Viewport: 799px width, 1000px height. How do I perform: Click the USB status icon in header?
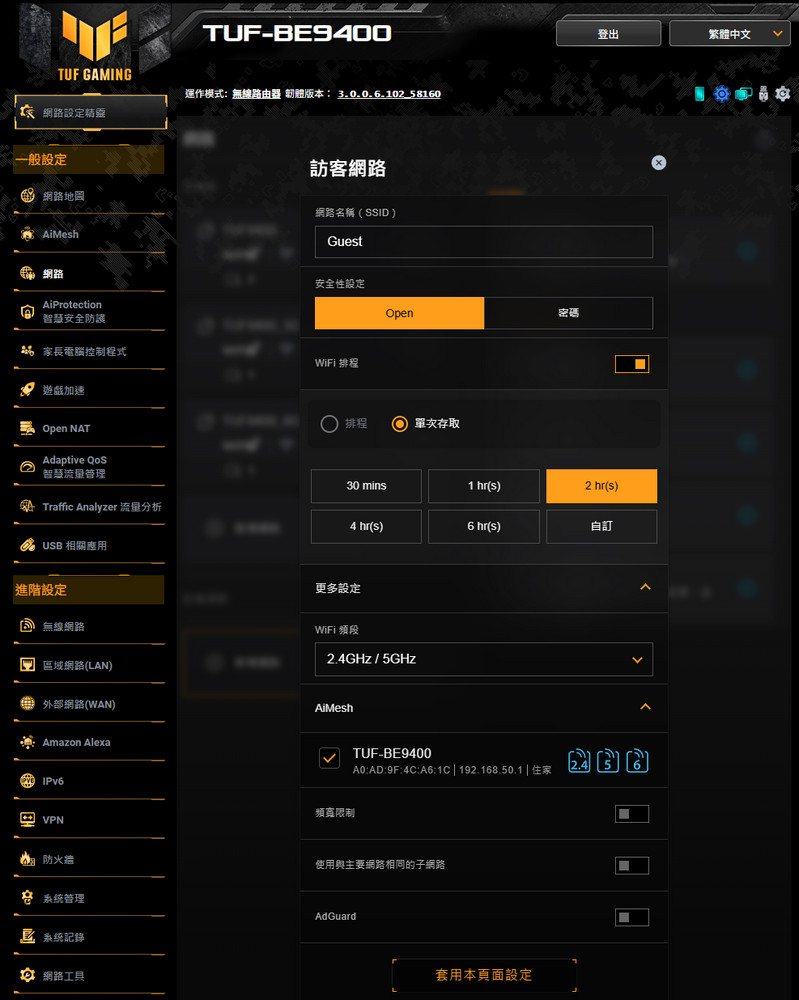763,94
